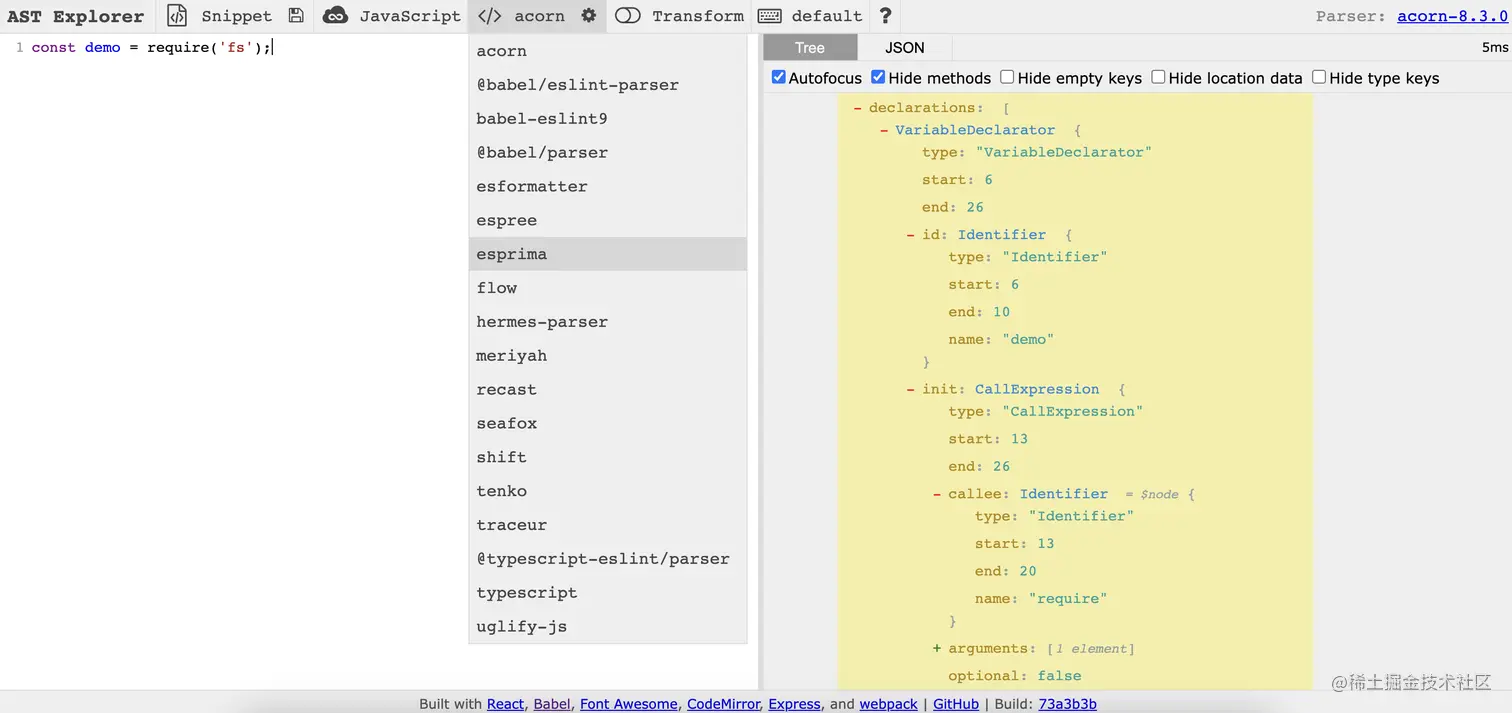Pick esformatter from the dropdown
Viewport: 1512px width, 713px height.
[x=608, y=187]
